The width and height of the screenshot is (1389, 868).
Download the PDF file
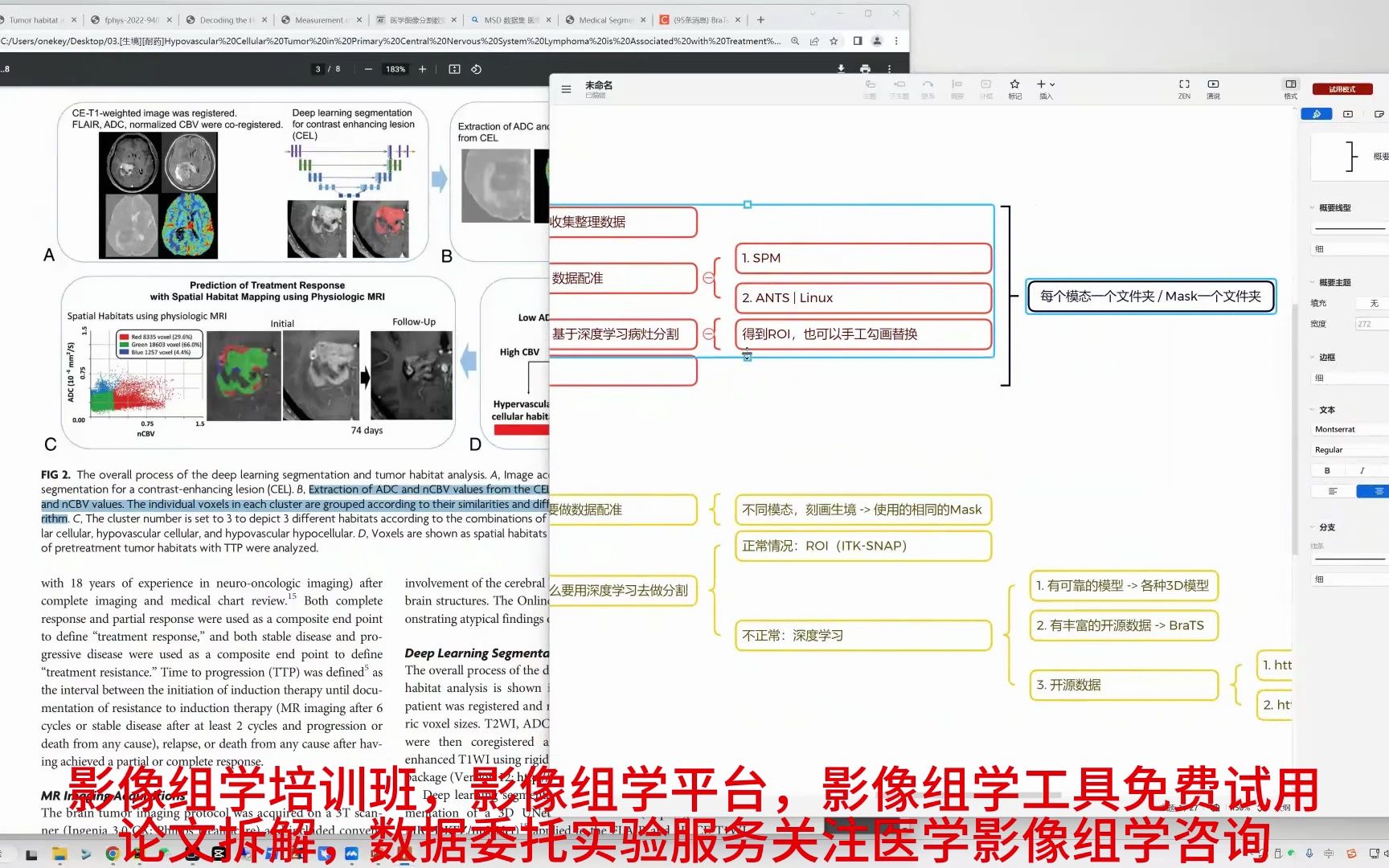[841, 69]
